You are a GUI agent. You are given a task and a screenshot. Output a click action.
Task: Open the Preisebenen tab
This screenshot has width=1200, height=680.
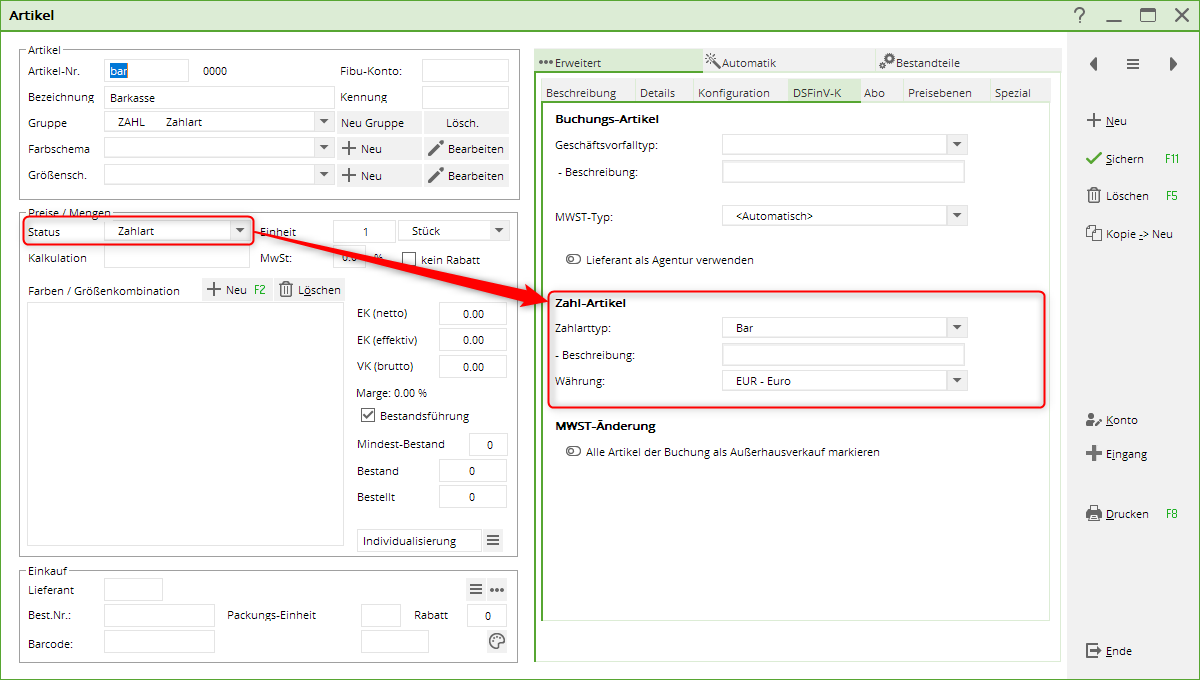[939, 93]
